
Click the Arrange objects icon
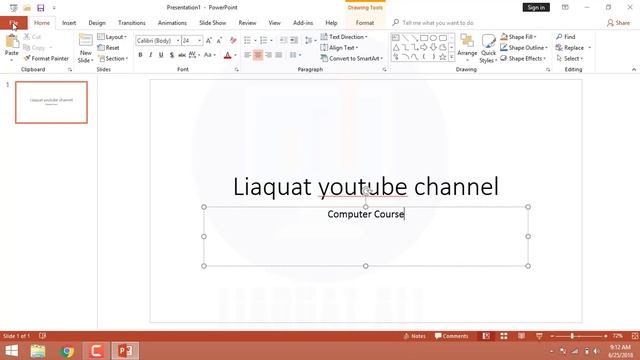(467, 46)
